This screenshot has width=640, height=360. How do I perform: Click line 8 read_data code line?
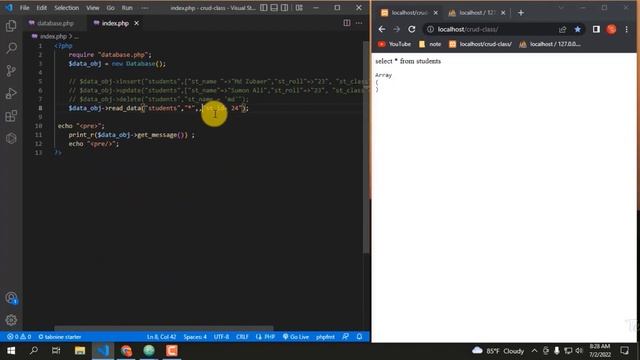(x=158, y=108)
